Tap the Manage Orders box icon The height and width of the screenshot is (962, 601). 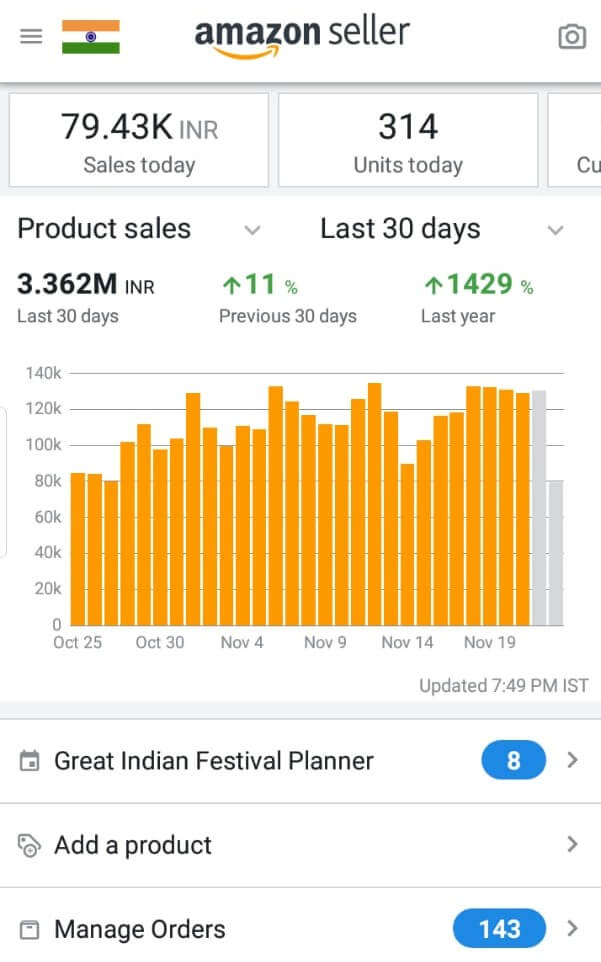[30, 930]
